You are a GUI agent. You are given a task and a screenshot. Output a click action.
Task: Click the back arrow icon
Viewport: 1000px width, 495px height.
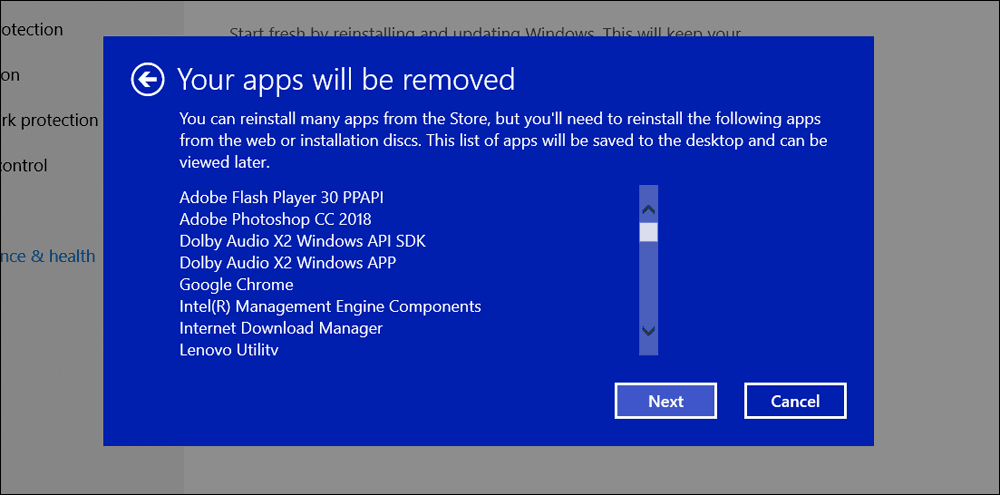147,80
